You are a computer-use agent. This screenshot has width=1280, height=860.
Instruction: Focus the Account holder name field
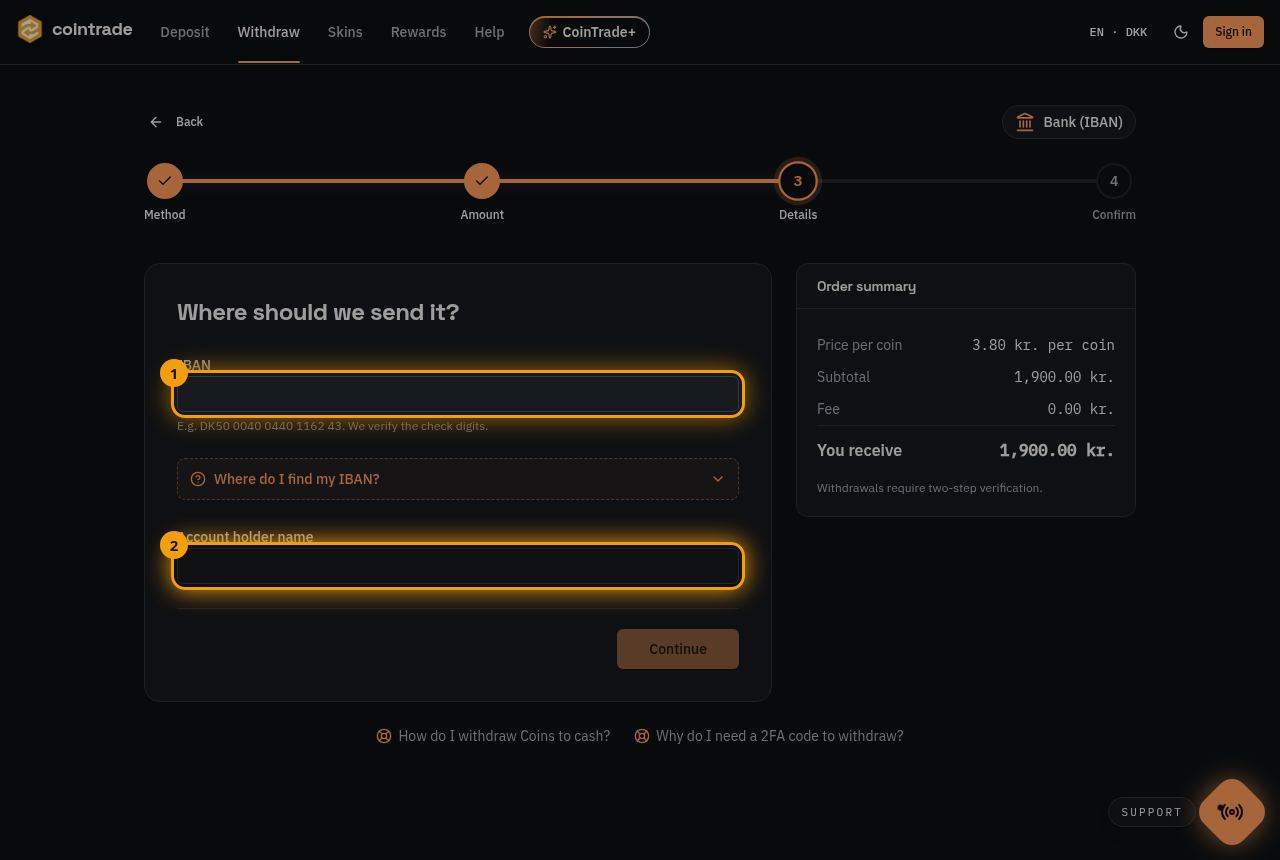(458, 566)
